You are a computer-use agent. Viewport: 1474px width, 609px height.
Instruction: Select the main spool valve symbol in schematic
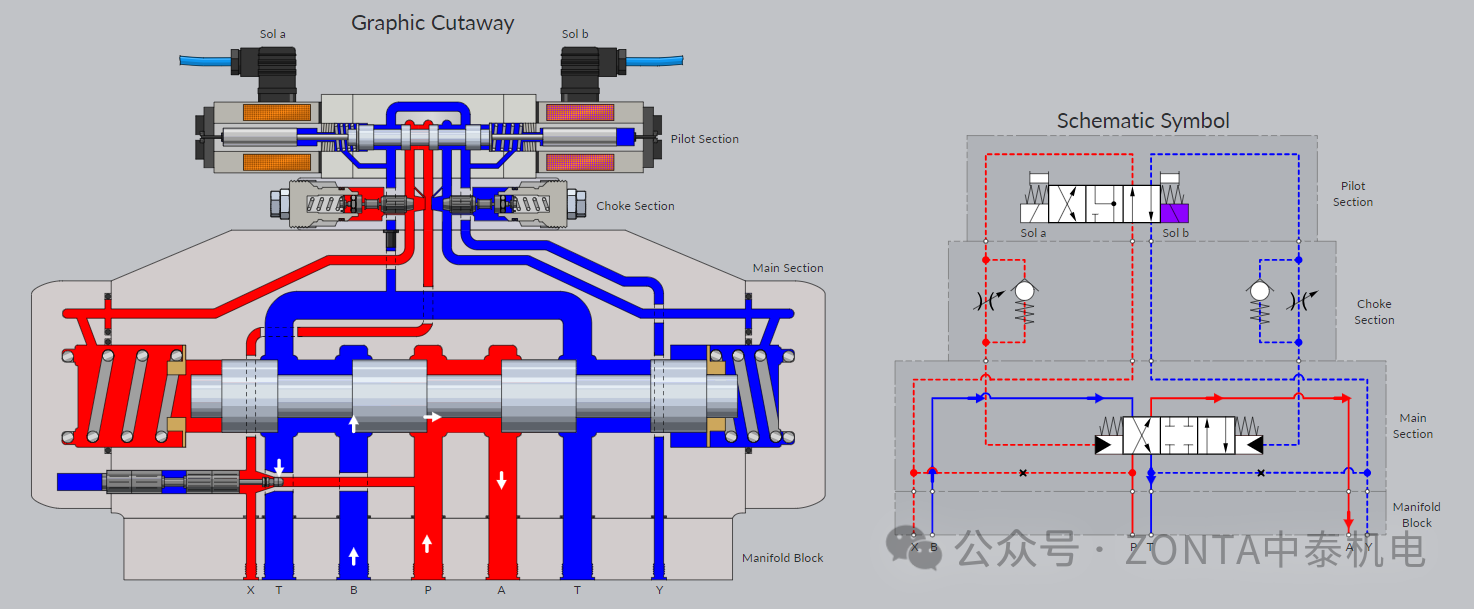point(1179,436)
